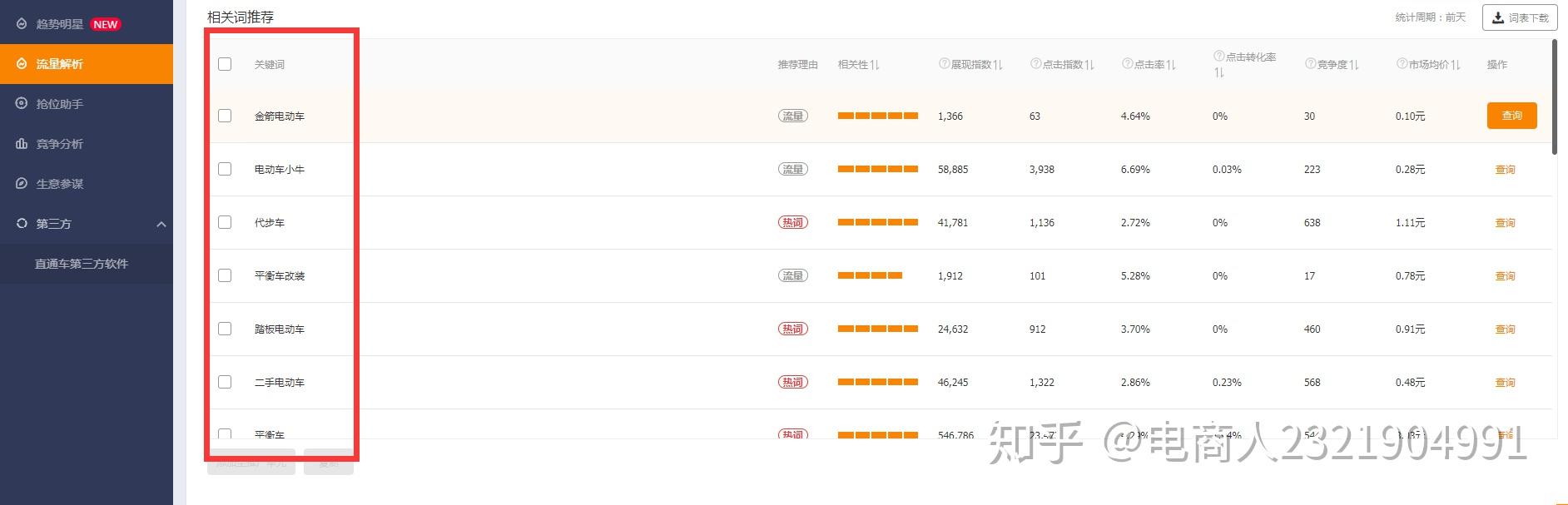Image resolution: width=1568 pixels, height=505 pixels.
Task: Open 直通车第三方软件 submenu item
Action: point(82,264)
